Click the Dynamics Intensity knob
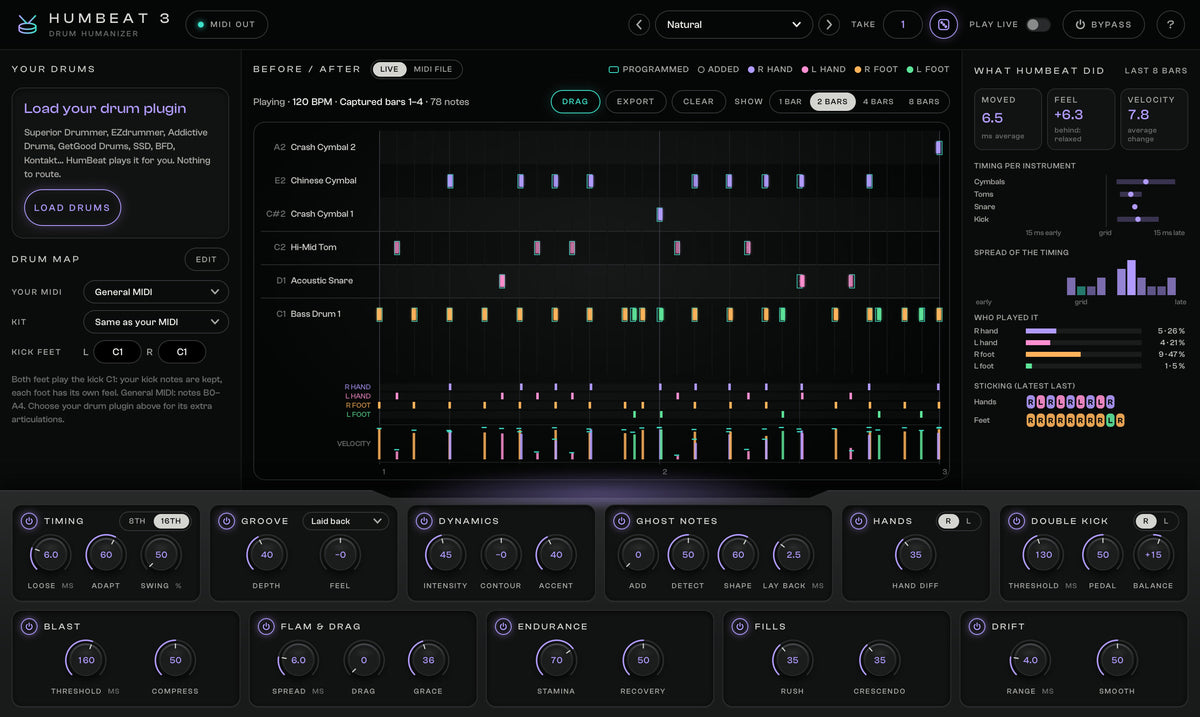This screenshot has width=1200, height=717. [x=445, y=554]
